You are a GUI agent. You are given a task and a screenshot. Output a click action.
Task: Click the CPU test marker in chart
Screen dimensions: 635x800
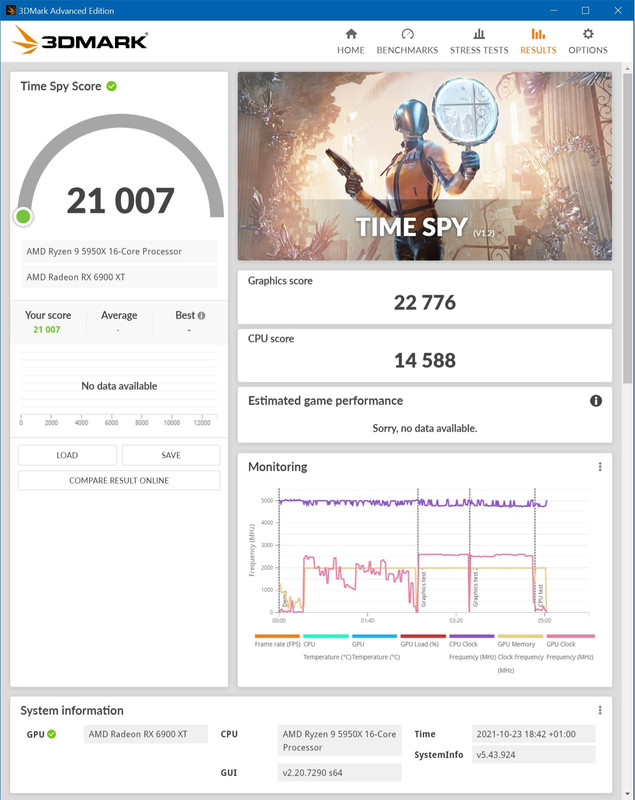click(540, 596)
